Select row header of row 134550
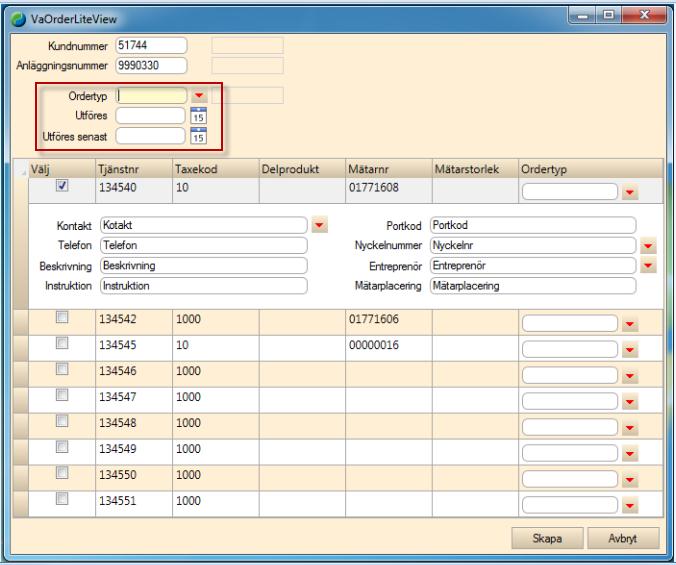This screenshot has height=565, width=676. point(21,478)
